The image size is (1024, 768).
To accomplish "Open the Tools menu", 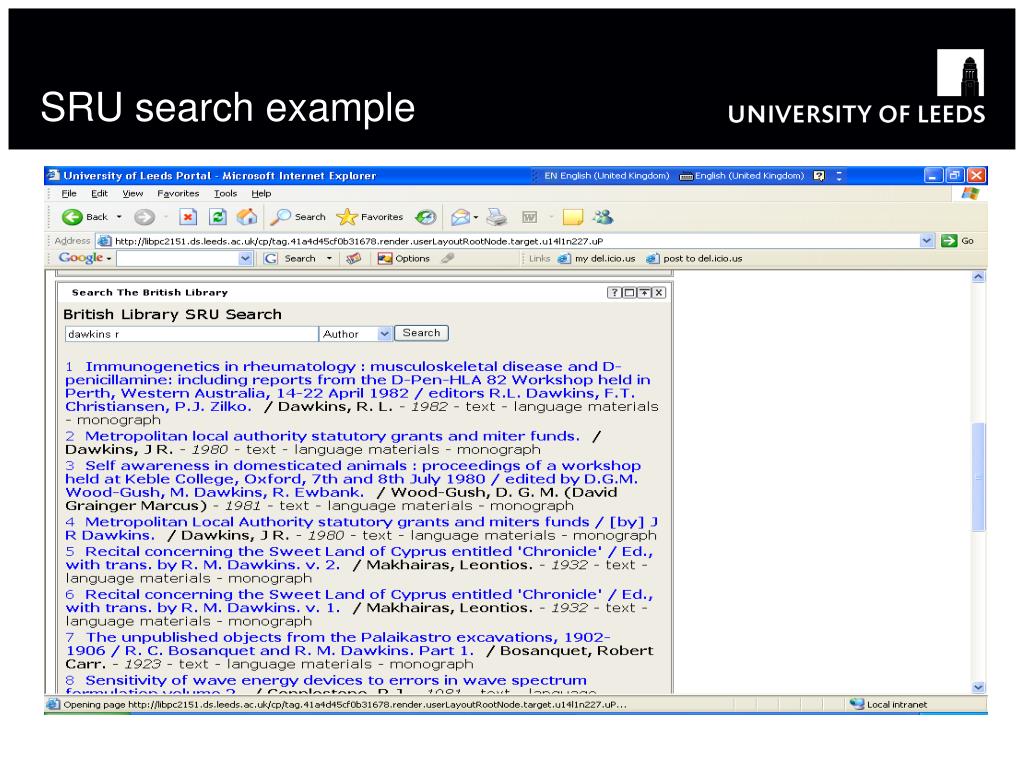I will point(225,193).
